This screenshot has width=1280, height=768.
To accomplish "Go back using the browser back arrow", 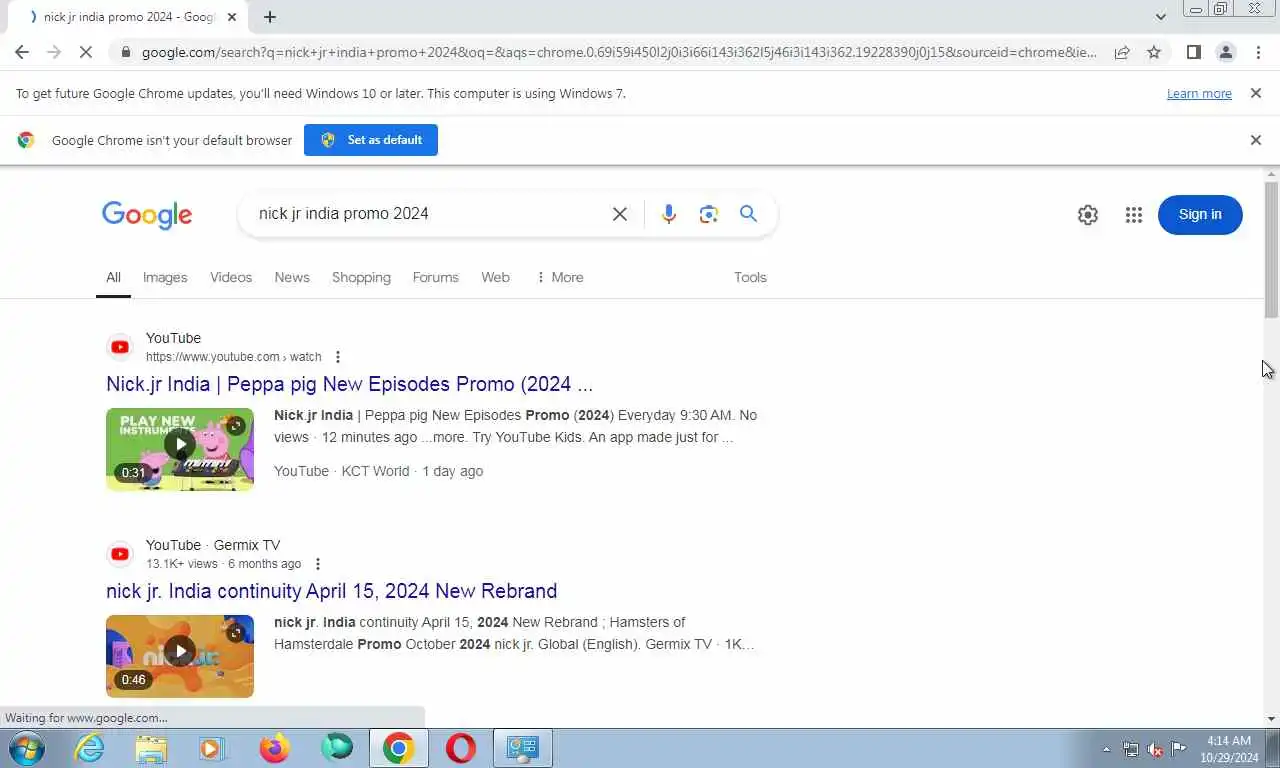I will point(22,52).
